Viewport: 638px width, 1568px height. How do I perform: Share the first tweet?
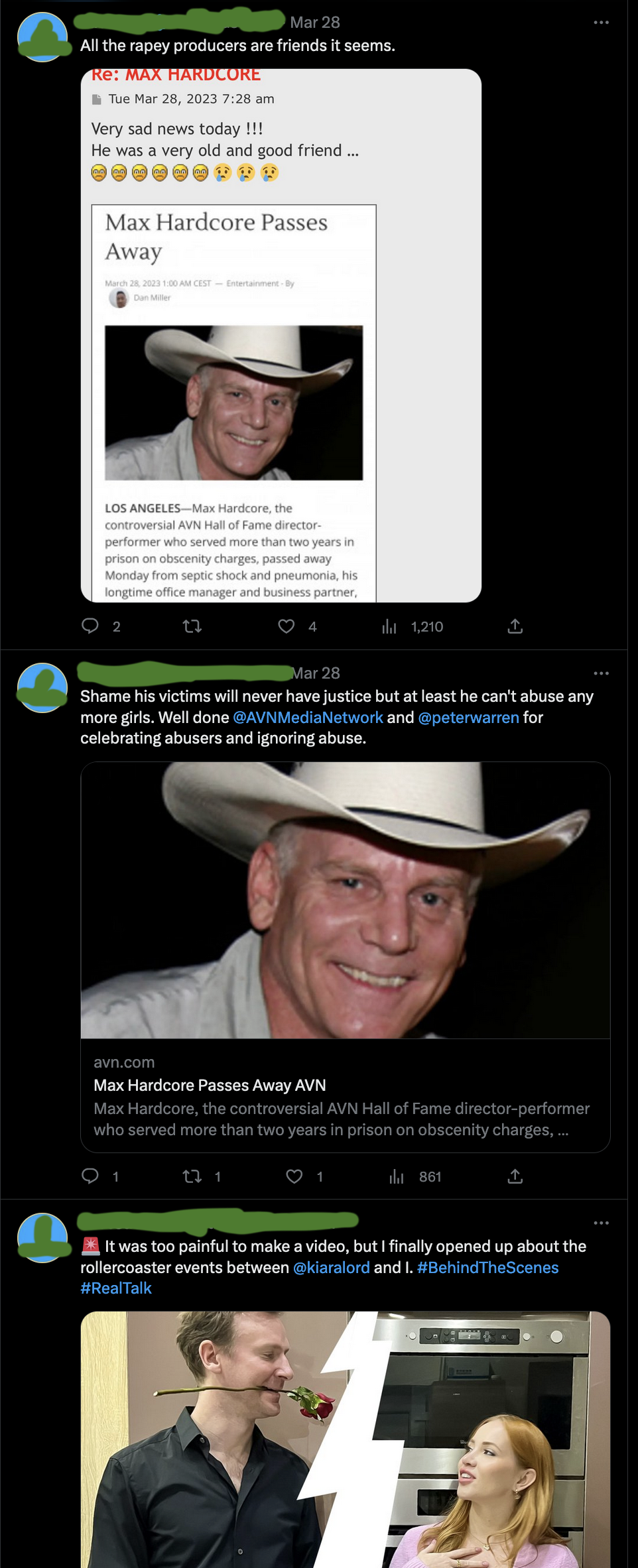pos(515,626)
